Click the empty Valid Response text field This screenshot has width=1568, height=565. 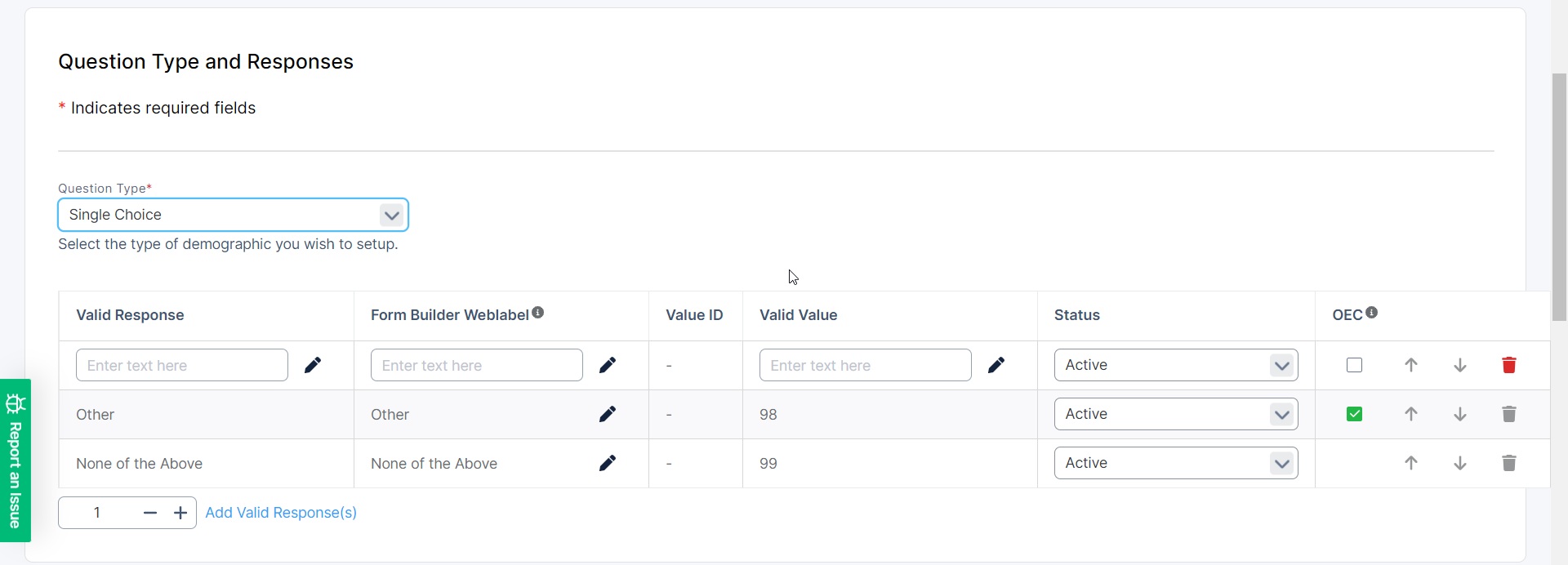coord(181,365)
